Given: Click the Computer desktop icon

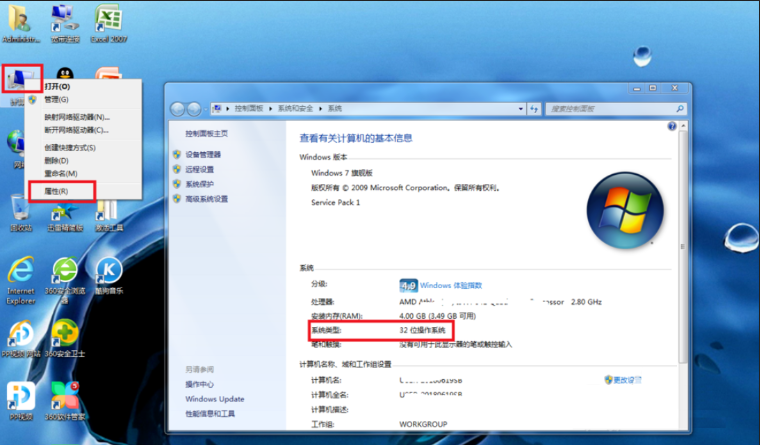Looking at the screenshot, I should [x=22, y=80].
